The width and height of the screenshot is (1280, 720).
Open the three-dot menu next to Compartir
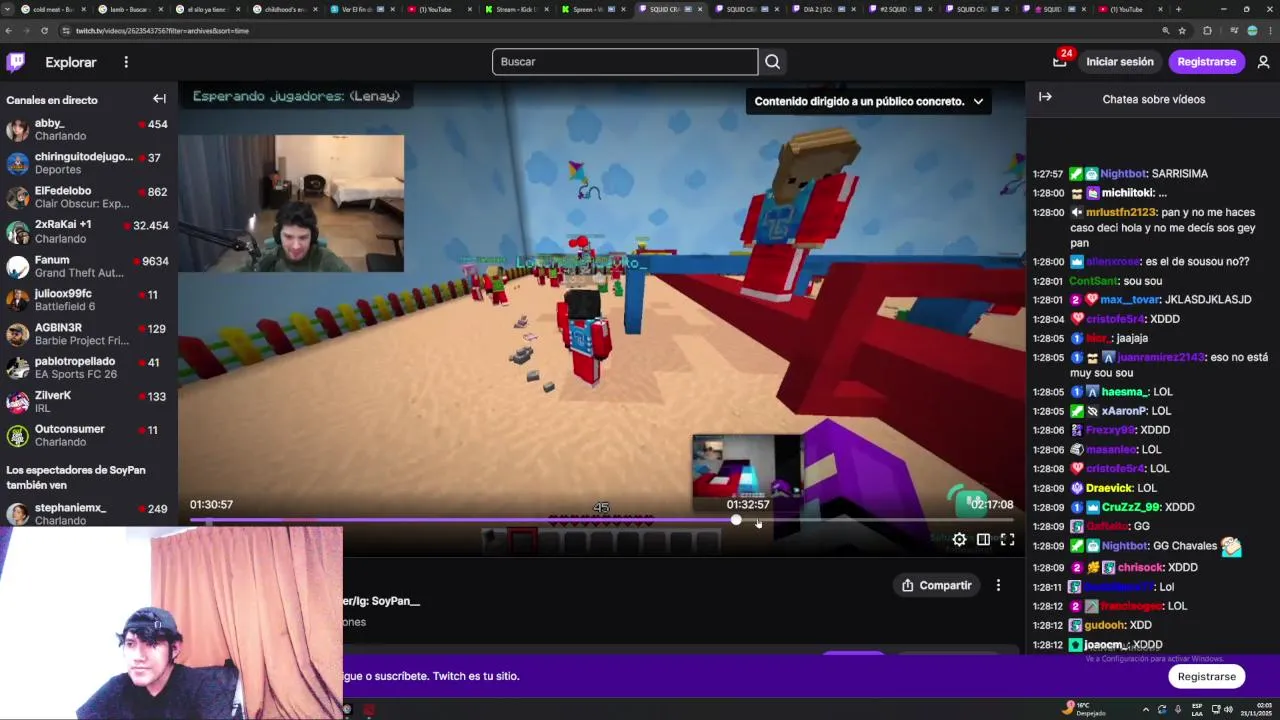click(998, 585)
